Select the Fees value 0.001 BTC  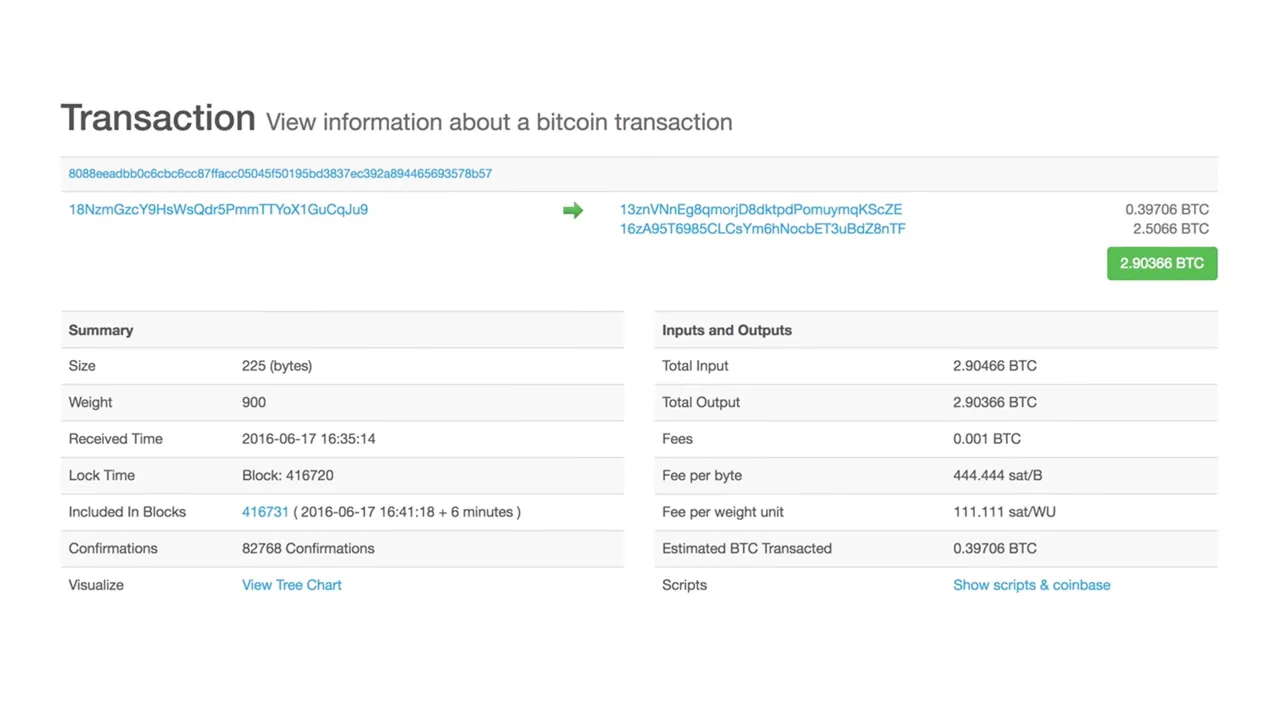point(987,439)
